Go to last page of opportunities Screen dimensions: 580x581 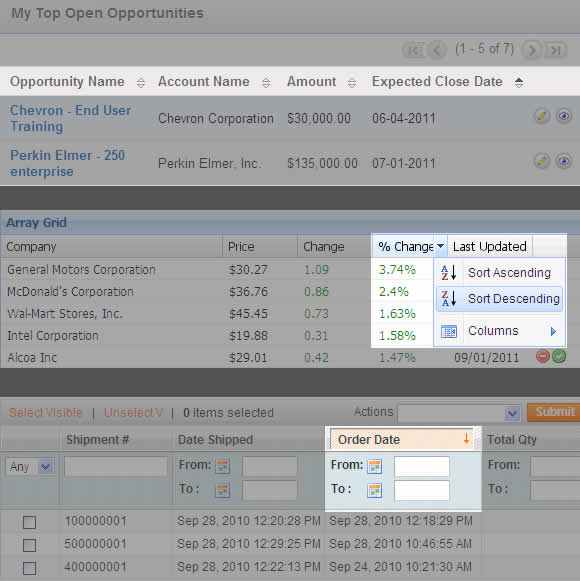tap(556, 50)
